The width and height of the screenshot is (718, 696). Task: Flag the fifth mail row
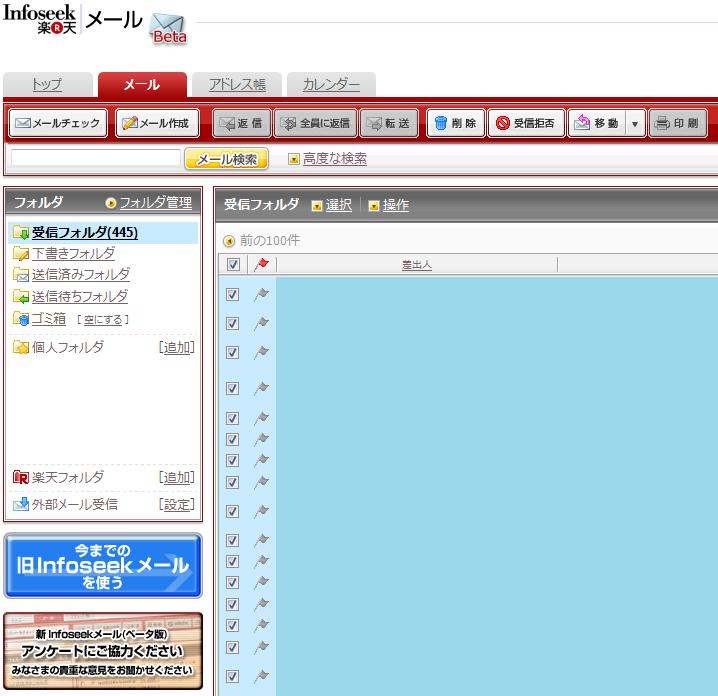pos(262,418)
